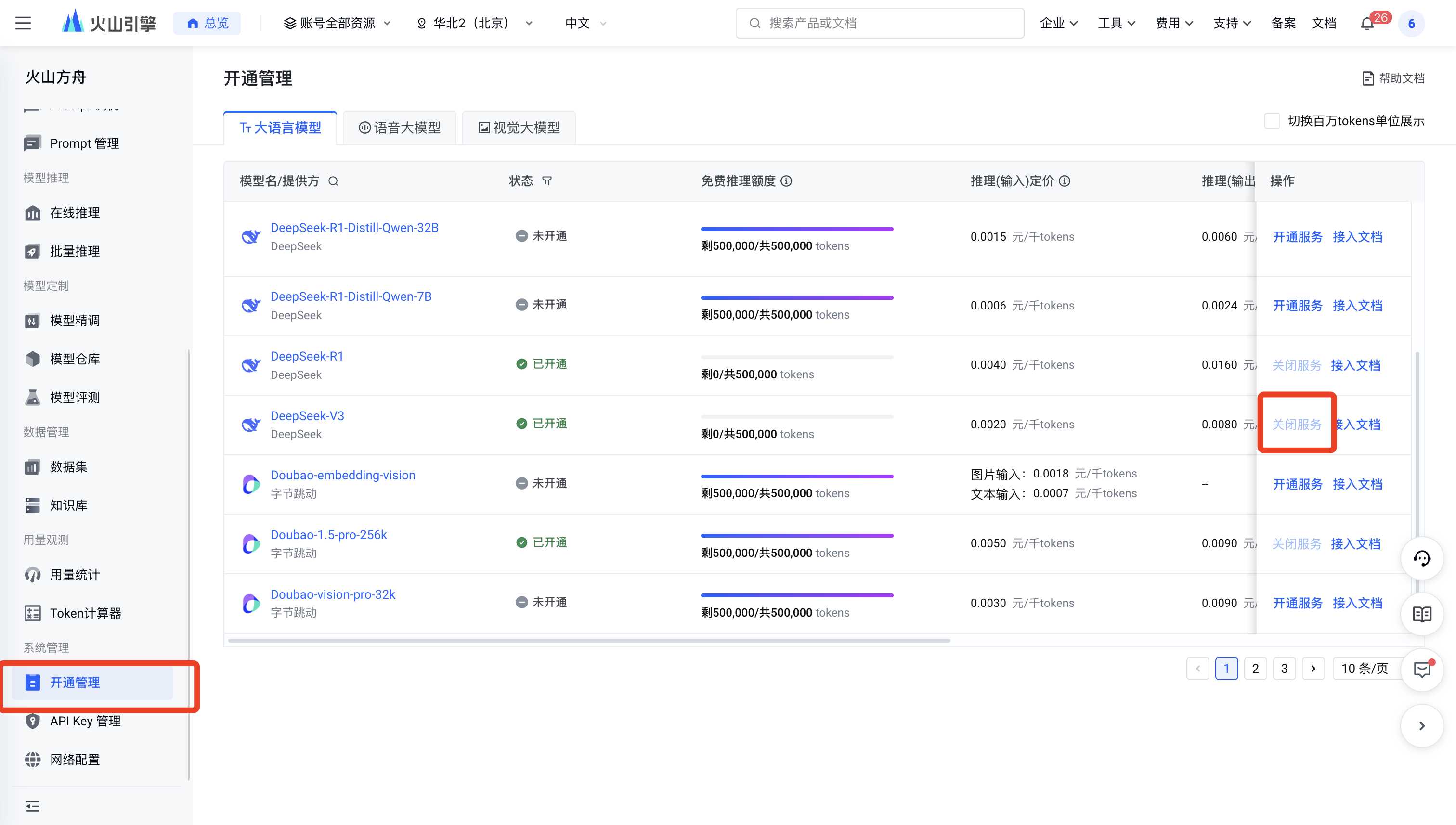The height and width of the screenshot is (825, 1456).
Task: Click the info icon beside 免费推理额度
Action: point(786,181)
